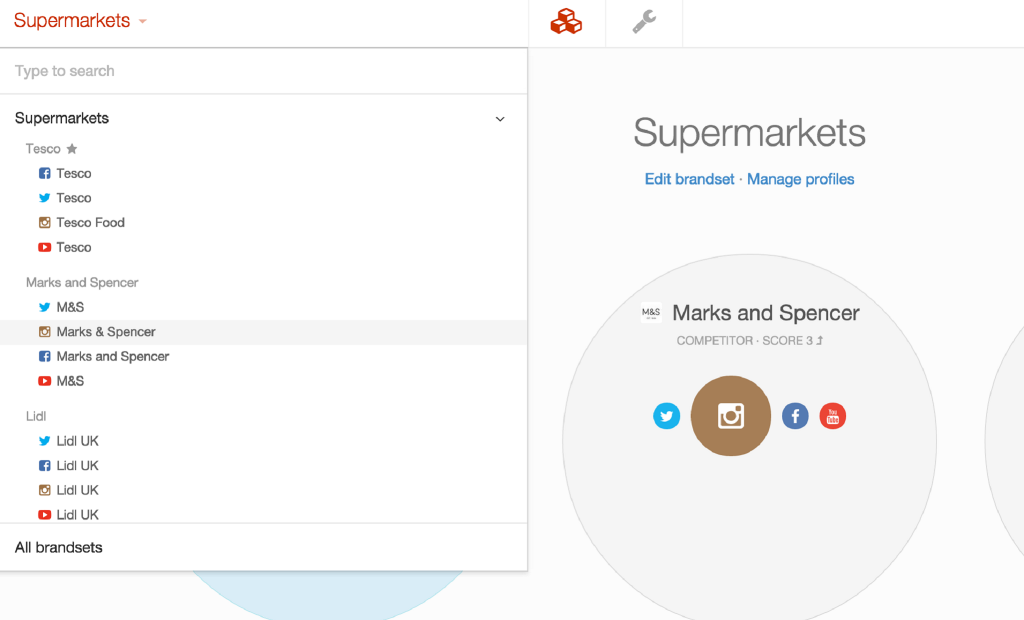Click the YouTube circle in Marks and Spencer bubble
The height and width of the screenshot is (620, 1024).
pos(833,416)
